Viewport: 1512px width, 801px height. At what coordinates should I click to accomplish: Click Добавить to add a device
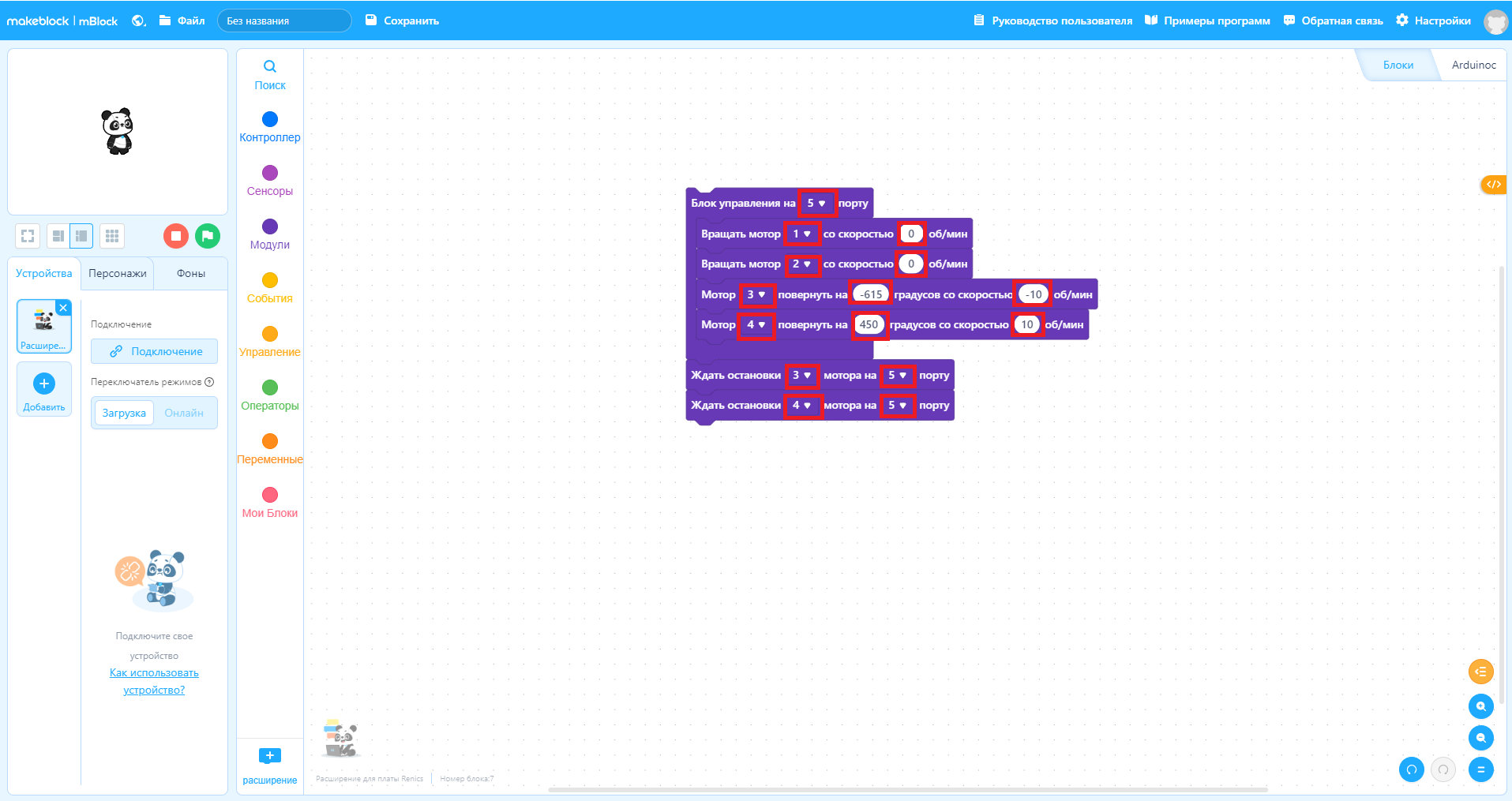tap(44, 390)
